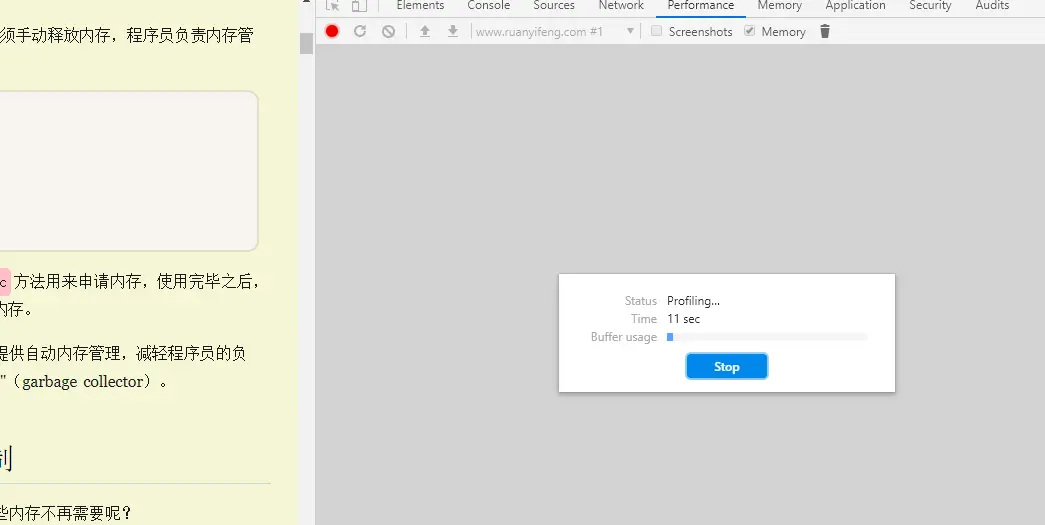Viewport: 1045px width, 525px height.
Task: Open the Memory panel tab
Action: tap(780, 5)
